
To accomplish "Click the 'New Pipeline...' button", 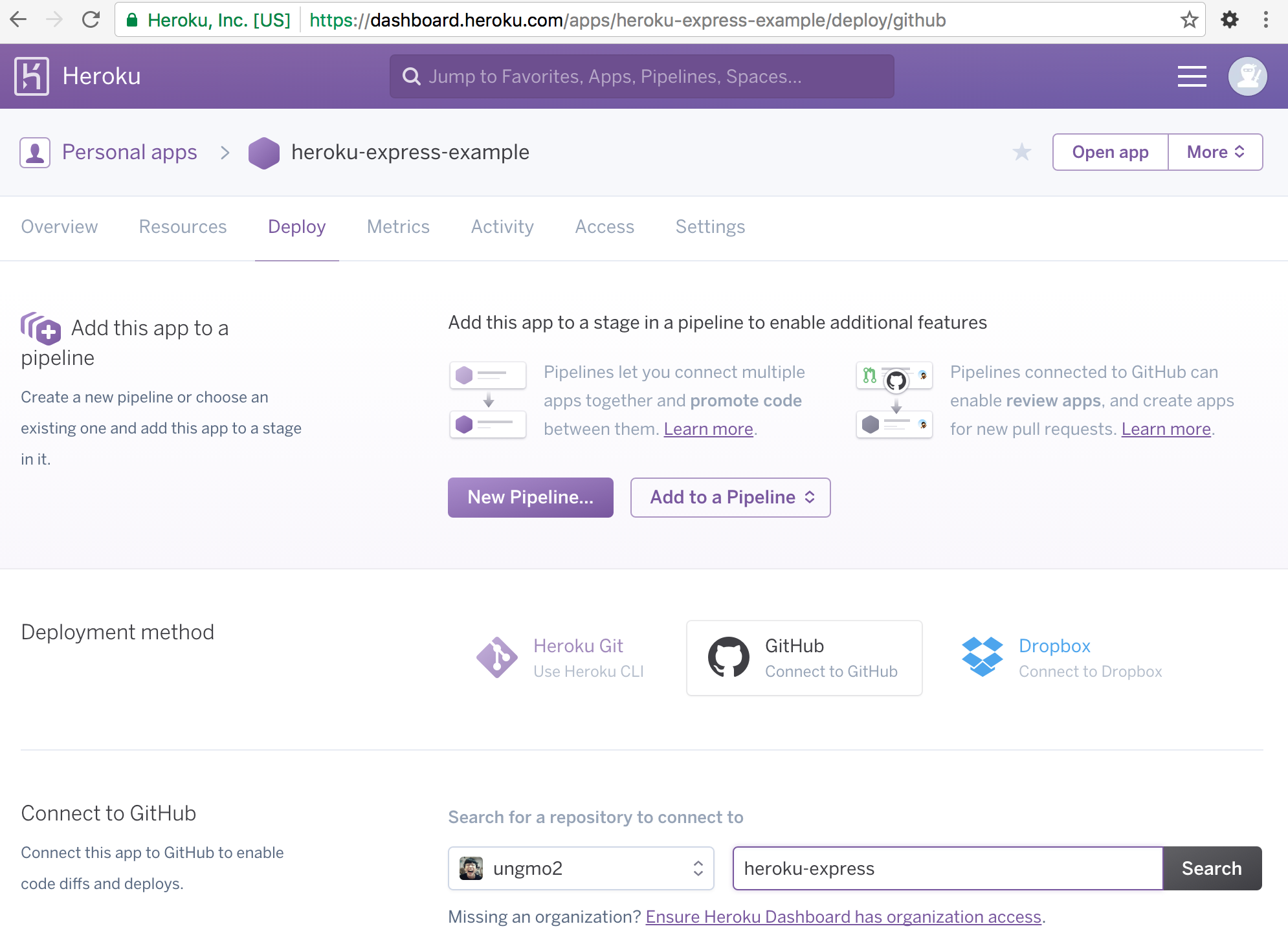I will click(530, 497).
